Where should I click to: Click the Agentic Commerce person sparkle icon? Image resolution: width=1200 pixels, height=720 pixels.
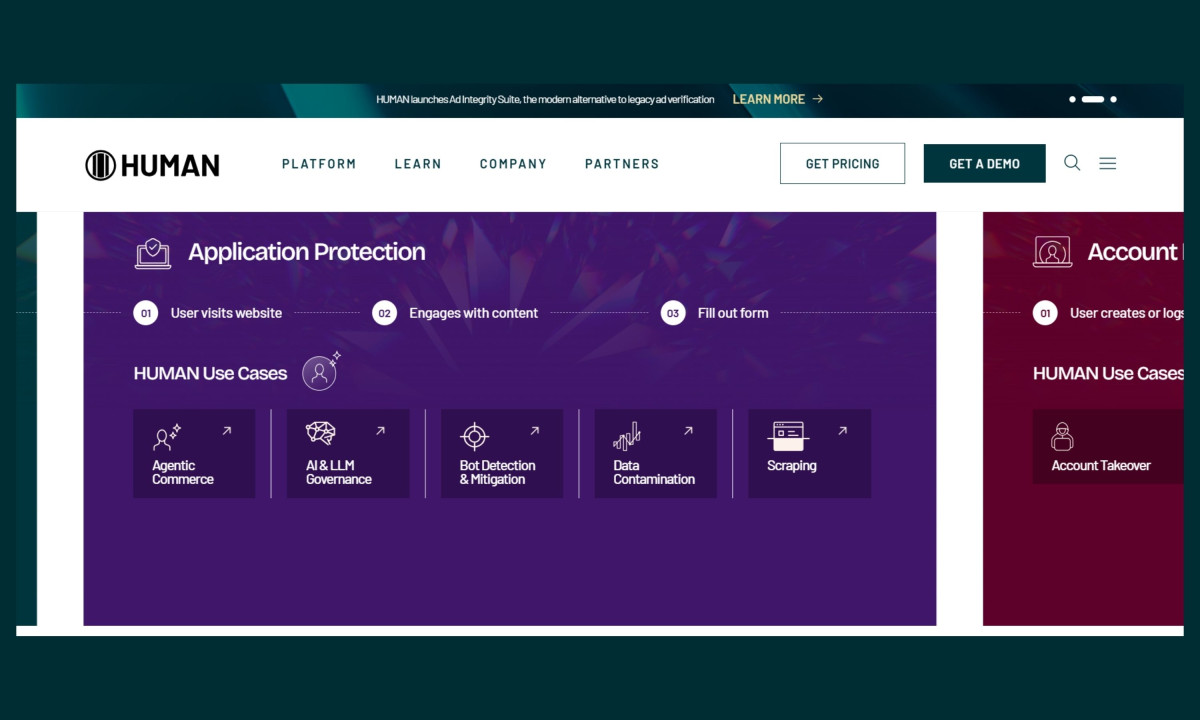(166, 437)
